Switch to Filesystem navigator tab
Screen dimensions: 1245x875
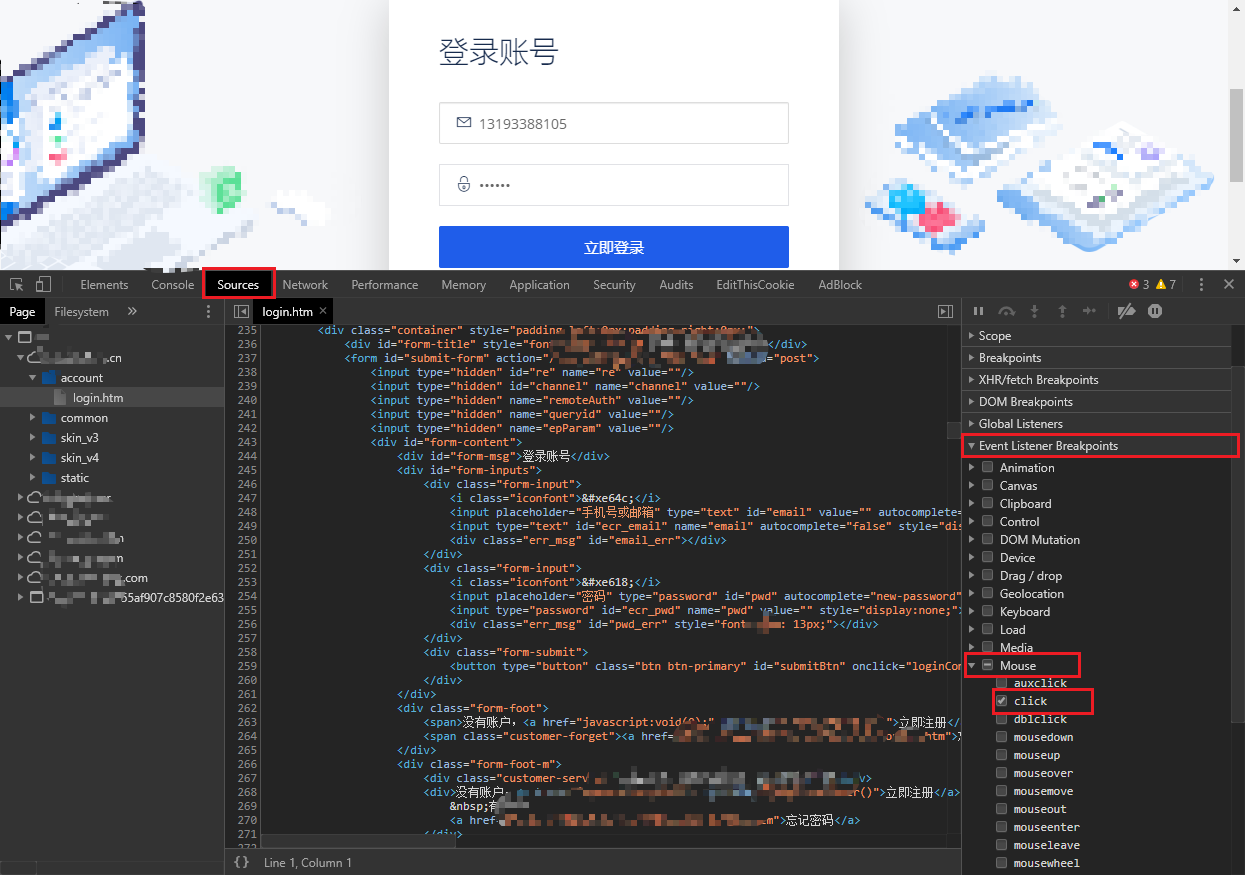[x=82, y=312]
